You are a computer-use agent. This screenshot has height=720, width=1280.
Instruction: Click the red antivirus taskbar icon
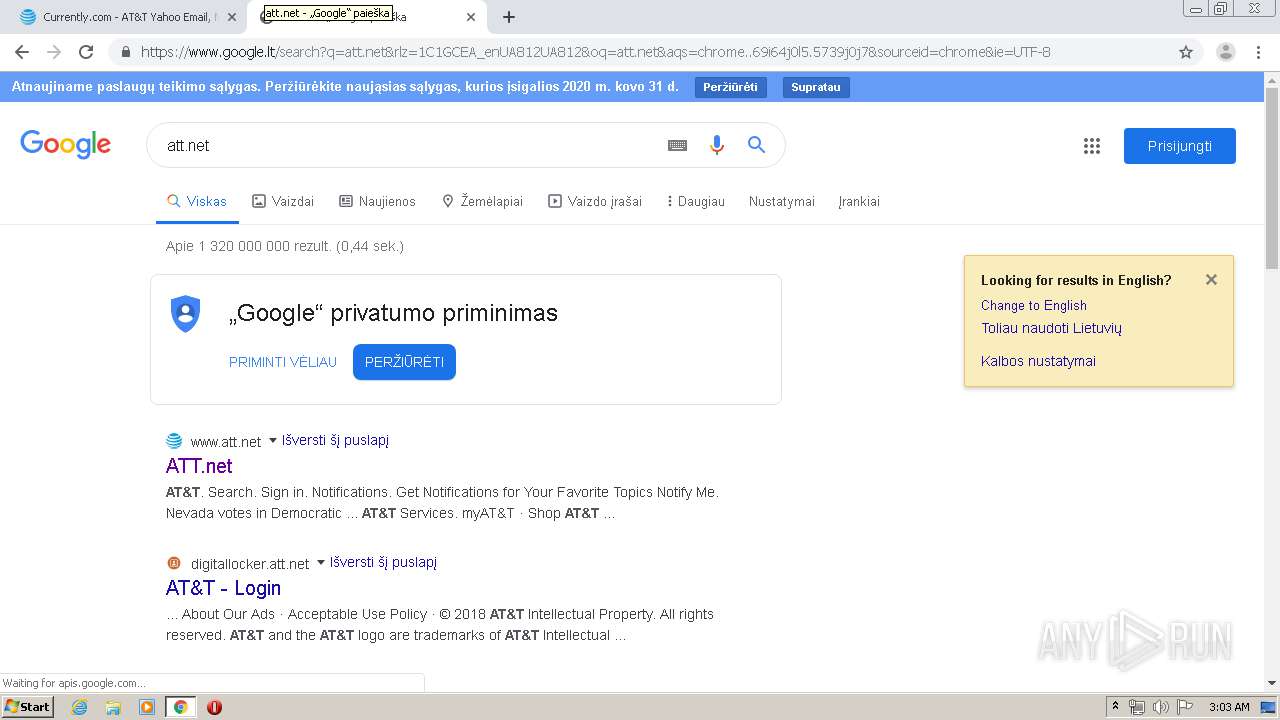pos(214,707)
